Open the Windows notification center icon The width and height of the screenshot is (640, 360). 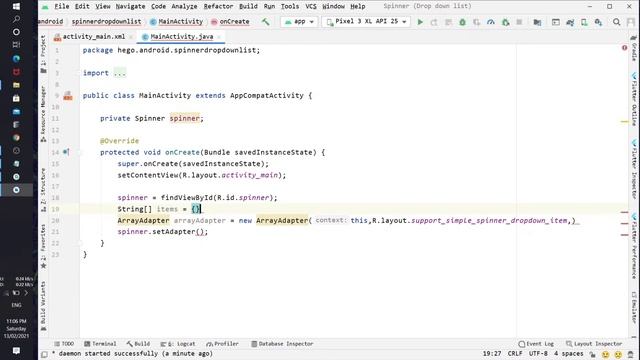(x=16, y=351)
